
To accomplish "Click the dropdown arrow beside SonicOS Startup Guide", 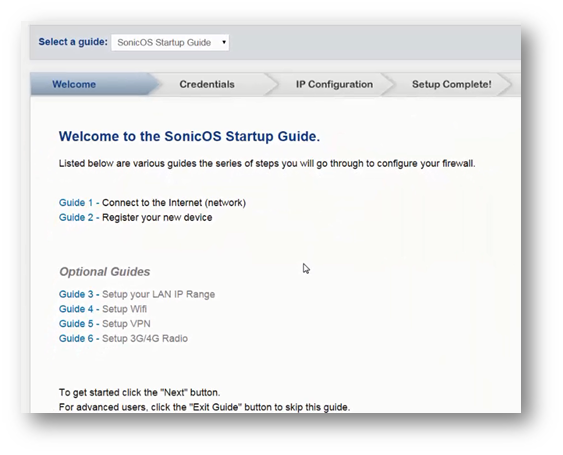I will (x=224, y=42).
